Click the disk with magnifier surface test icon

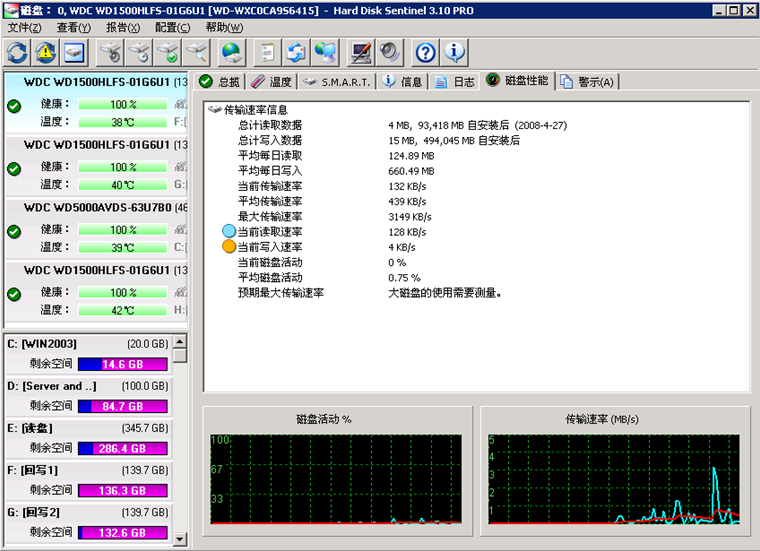click(196, 52)
